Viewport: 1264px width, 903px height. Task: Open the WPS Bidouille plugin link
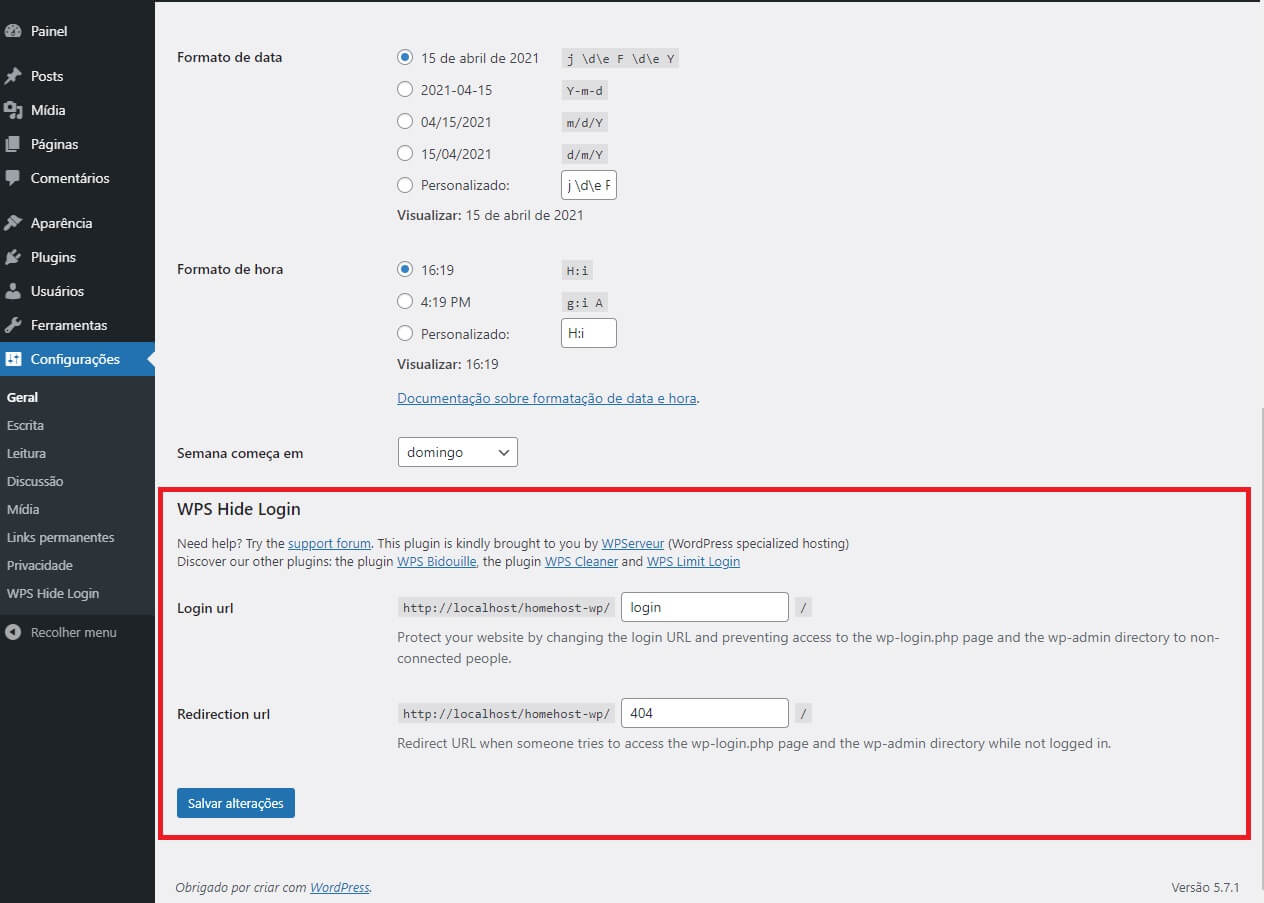[x=438, y=562]
